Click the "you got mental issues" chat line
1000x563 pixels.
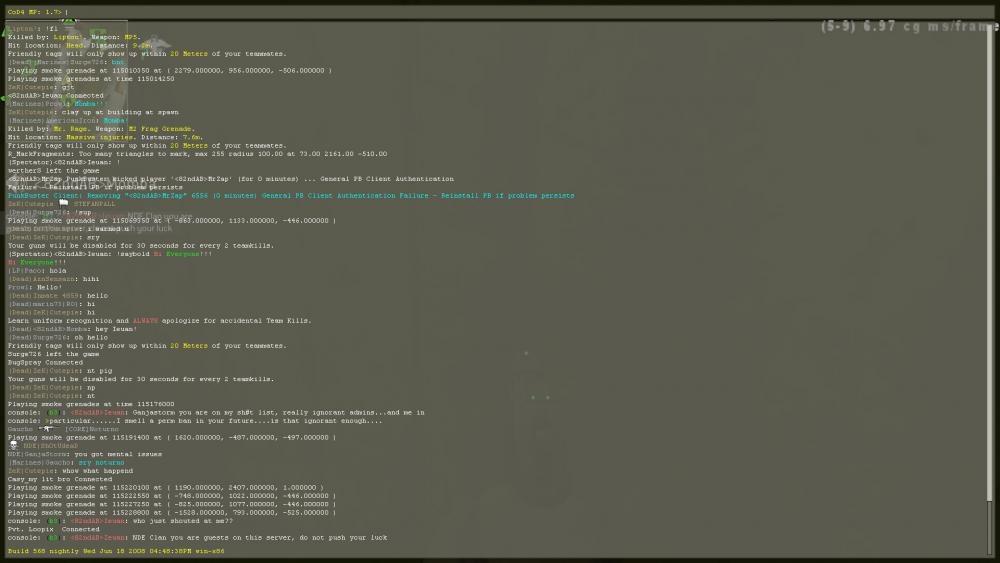pyautogui.click(x=85, y=454)
